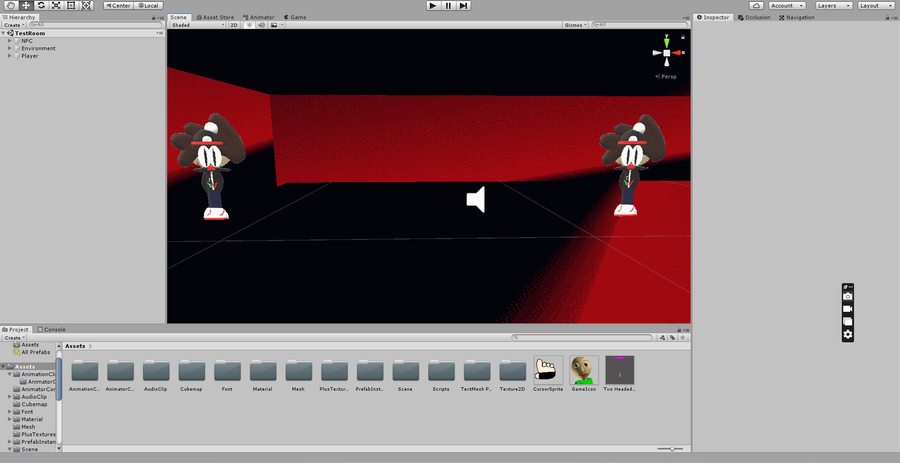Toggle scene lighting sun icon
This screenshot has height=463, width=900.
[249, 25]
